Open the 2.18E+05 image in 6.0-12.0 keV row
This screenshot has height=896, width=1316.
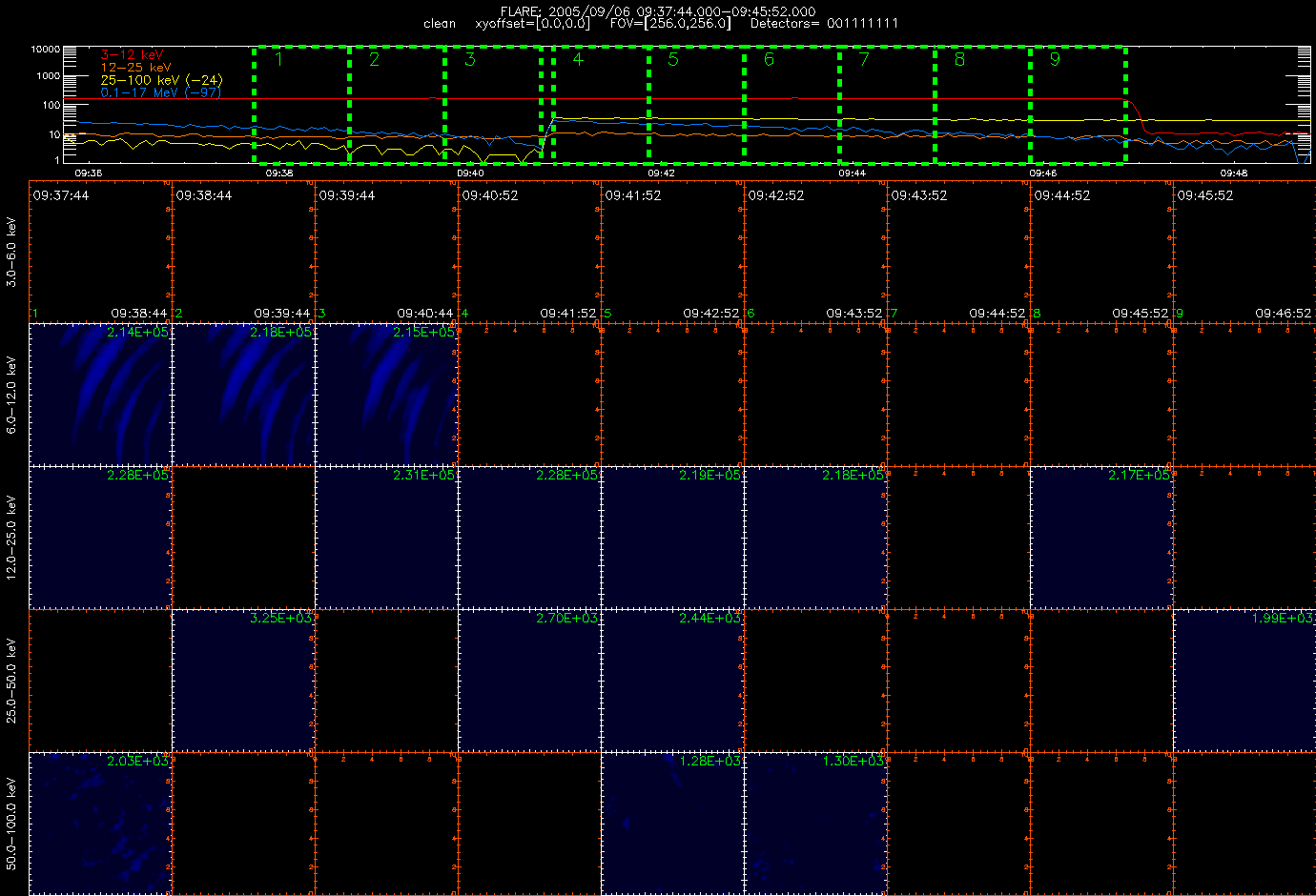coord(243,395)
